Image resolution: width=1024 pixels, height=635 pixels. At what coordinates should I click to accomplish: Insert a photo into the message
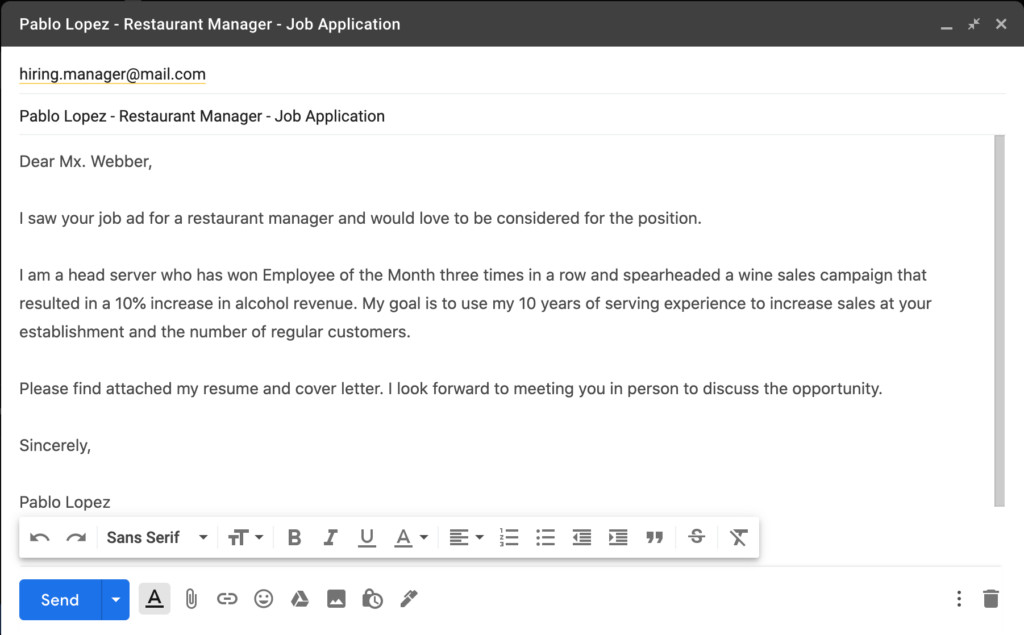tap(335, 599)
